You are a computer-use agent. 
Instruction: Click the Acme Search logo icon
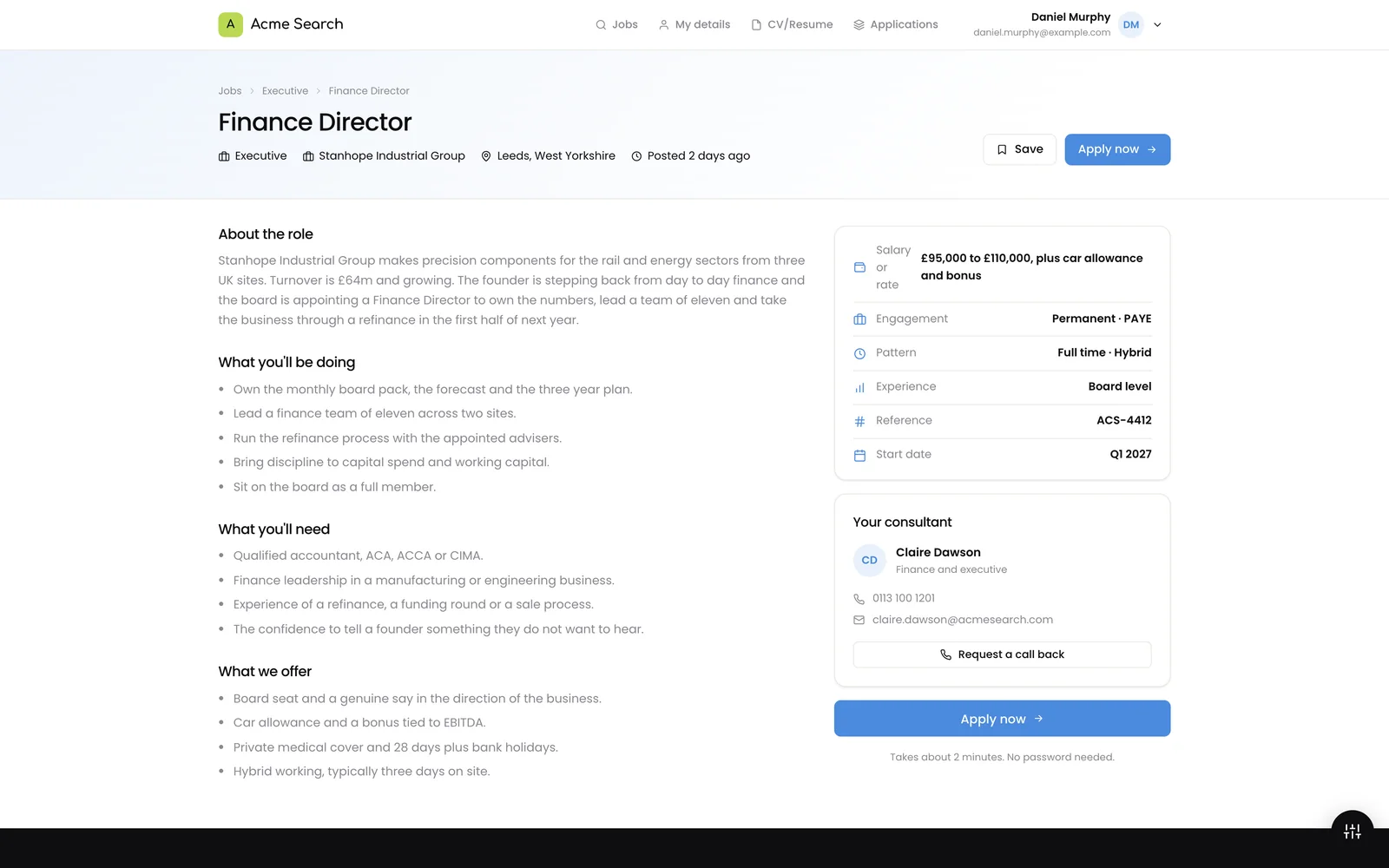pyautogui.click(x=230, y=24)
